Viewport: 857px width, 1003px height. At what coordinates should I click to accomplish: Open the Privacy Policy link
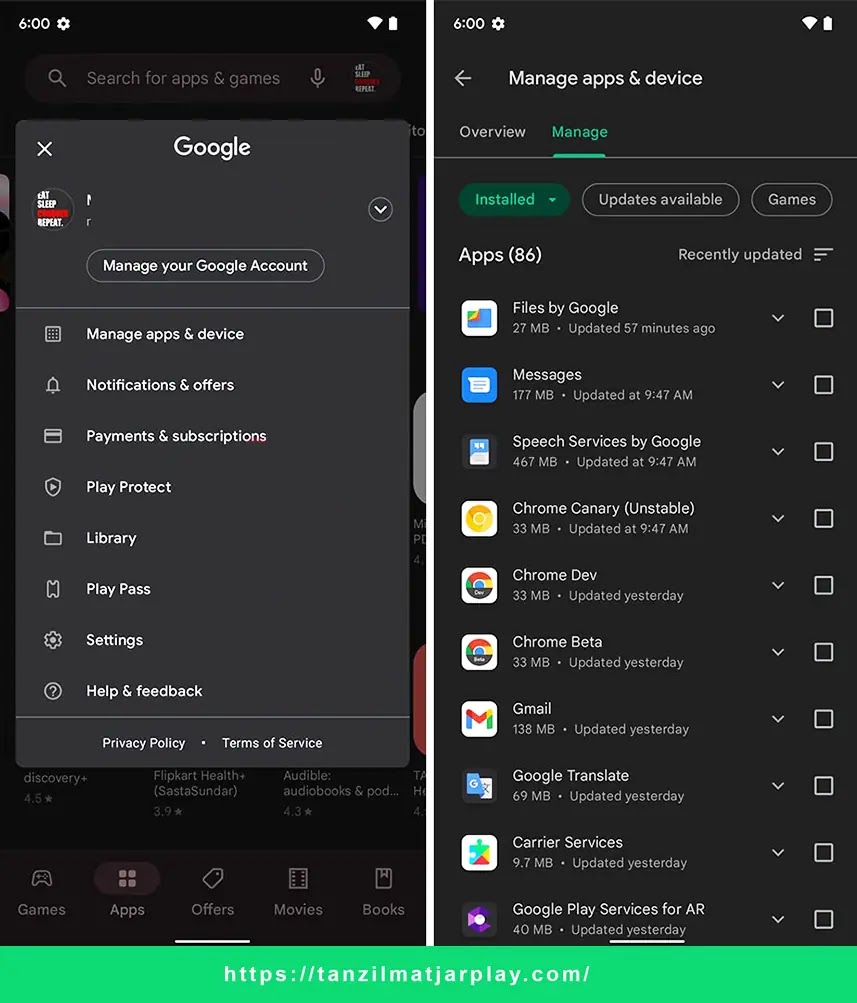143,743
